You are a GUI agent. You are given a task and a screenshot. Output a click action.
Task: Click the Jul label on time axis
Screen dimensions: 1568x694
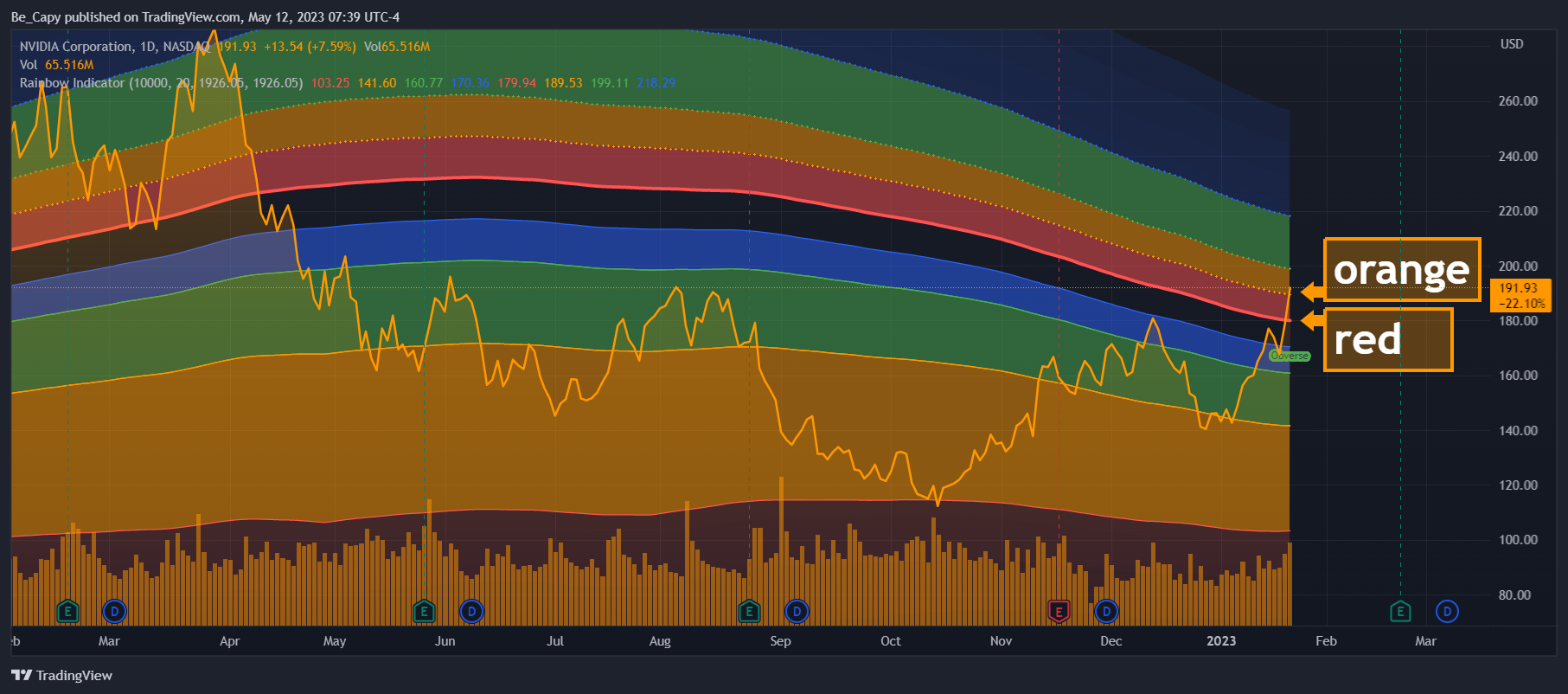[x=555, y=641]
